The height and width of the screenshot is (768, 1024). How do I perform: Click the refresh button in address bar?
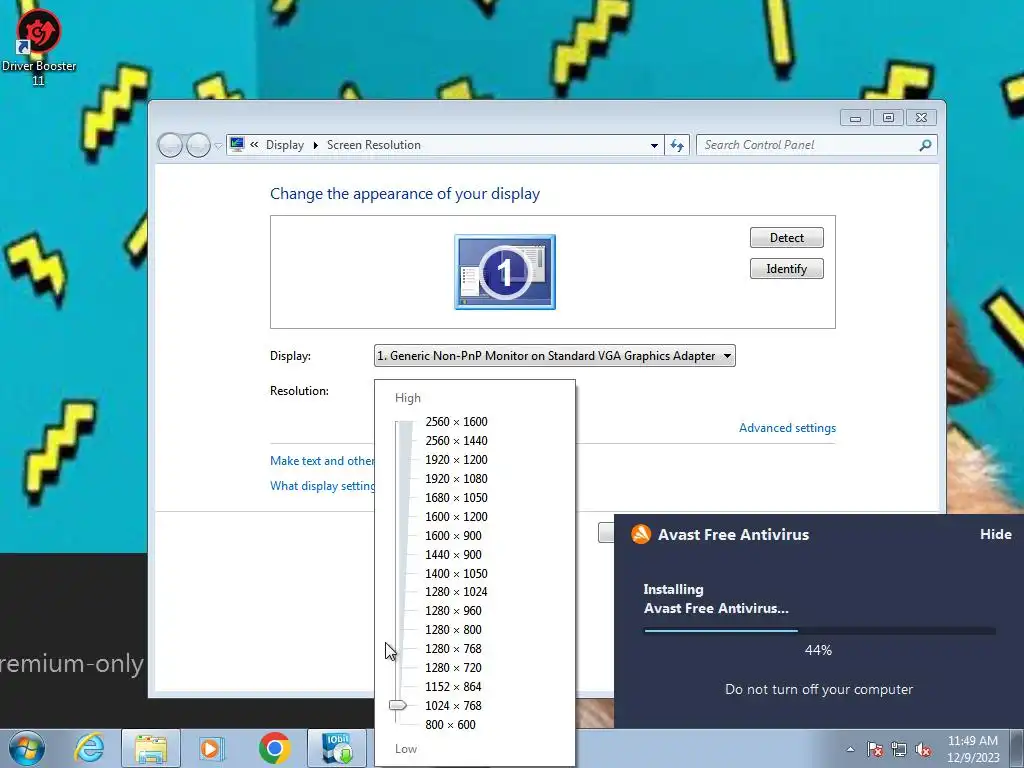[677, 145]
